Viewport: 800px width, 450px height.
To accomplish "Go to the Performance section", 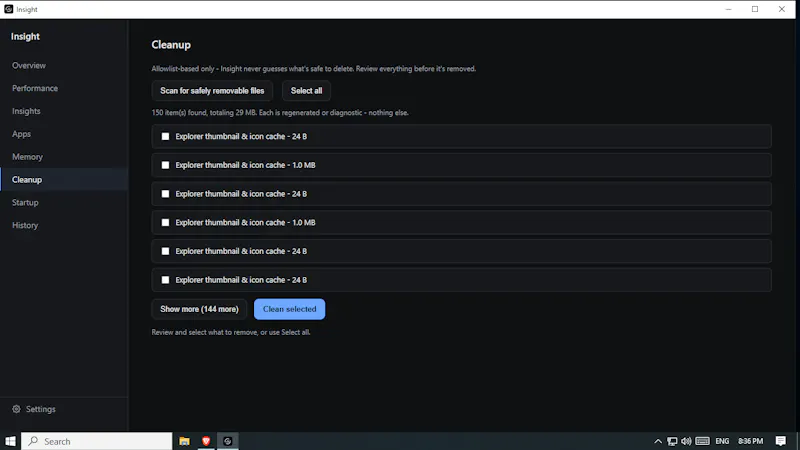I will [35, 88].
